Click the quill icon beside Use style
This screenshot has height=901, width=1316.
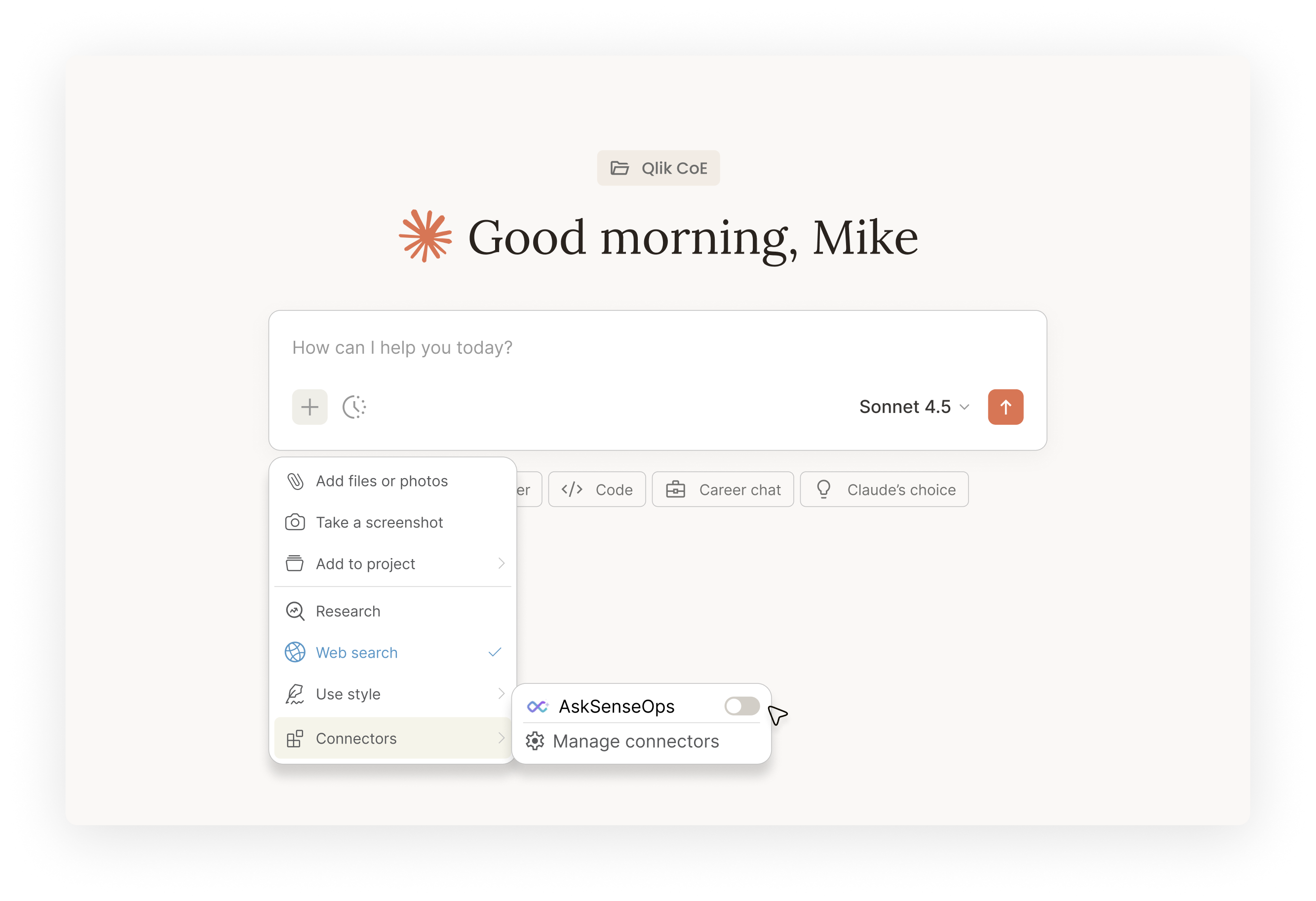tap(295, 694)
